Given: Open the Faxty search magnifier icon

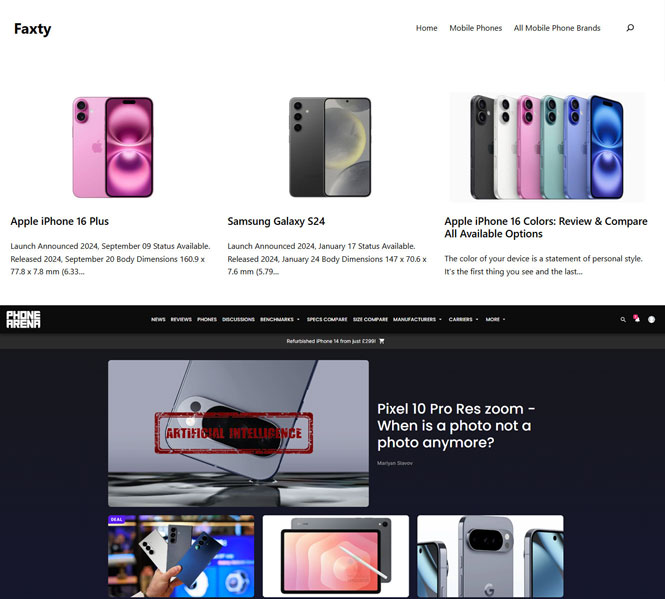Looking at the screenshot, I should tap(630, 28).
